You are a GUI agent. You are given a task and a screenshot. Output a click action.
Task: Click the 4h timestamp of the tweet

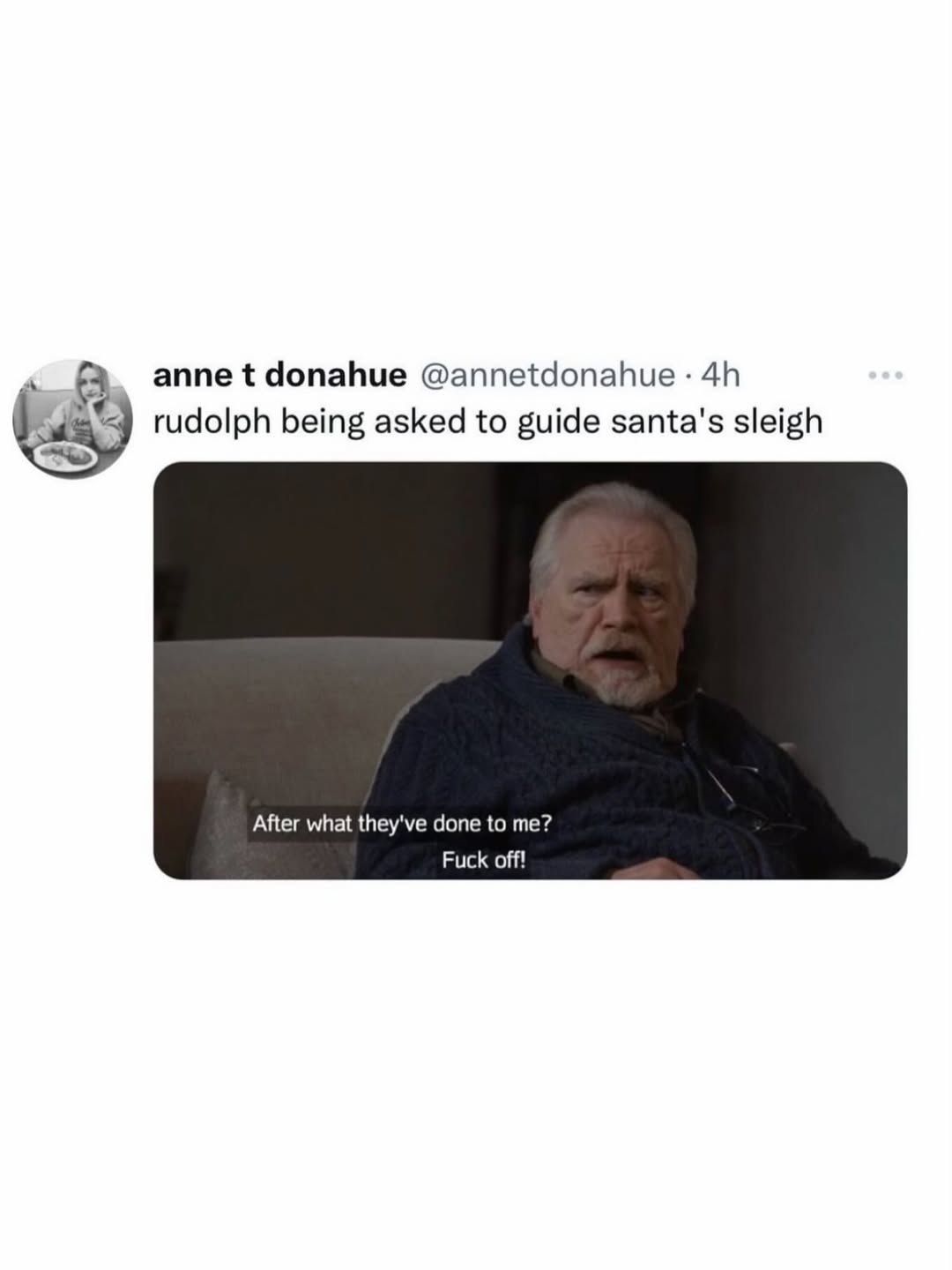click(x=719, y=376)
